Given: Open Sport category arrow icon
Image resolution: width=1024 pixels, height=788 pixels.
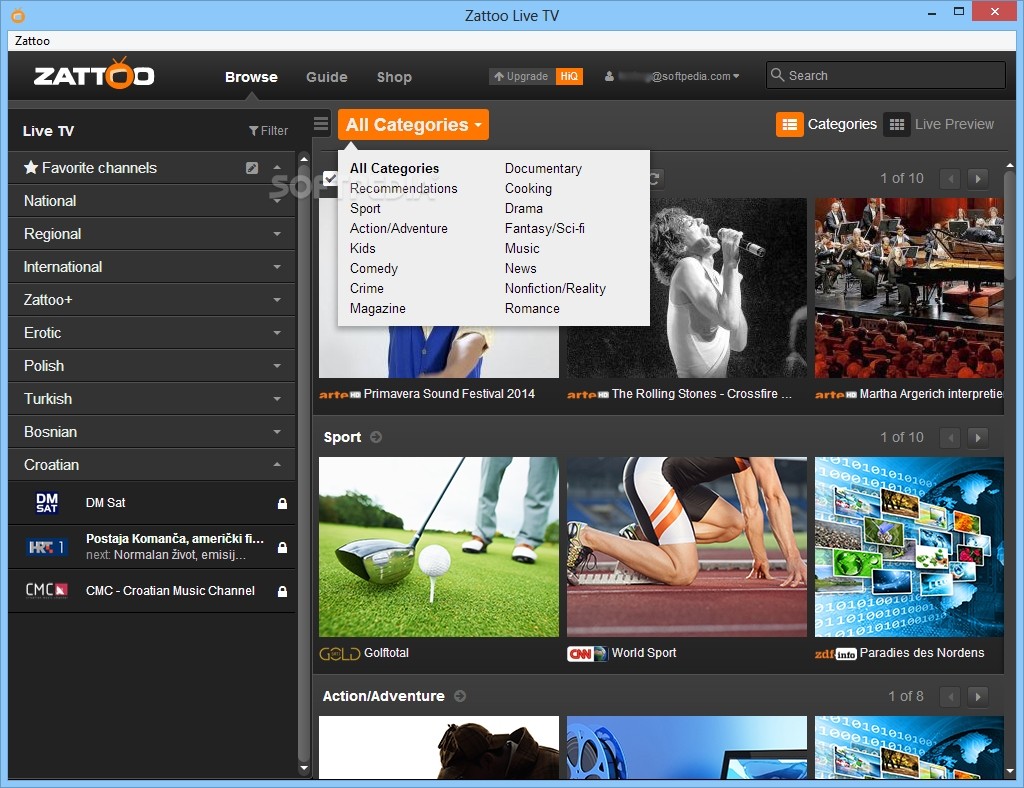Looking at the screenshot, I should (x=376, y=437).
